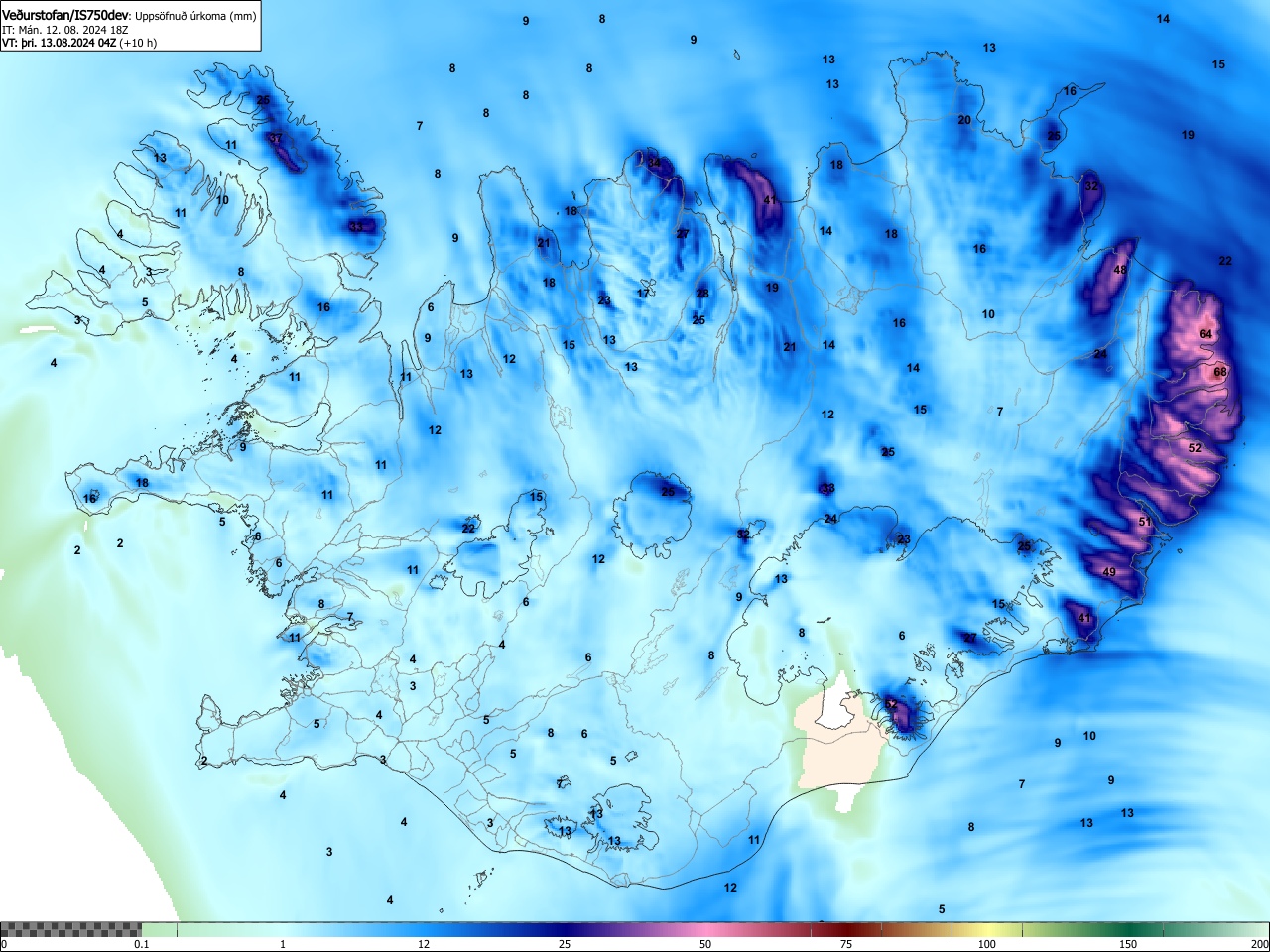
Task: Select the initial time line "IT: Mán. 12. 08. 2024 18Z"
Action: coord(65,30)
